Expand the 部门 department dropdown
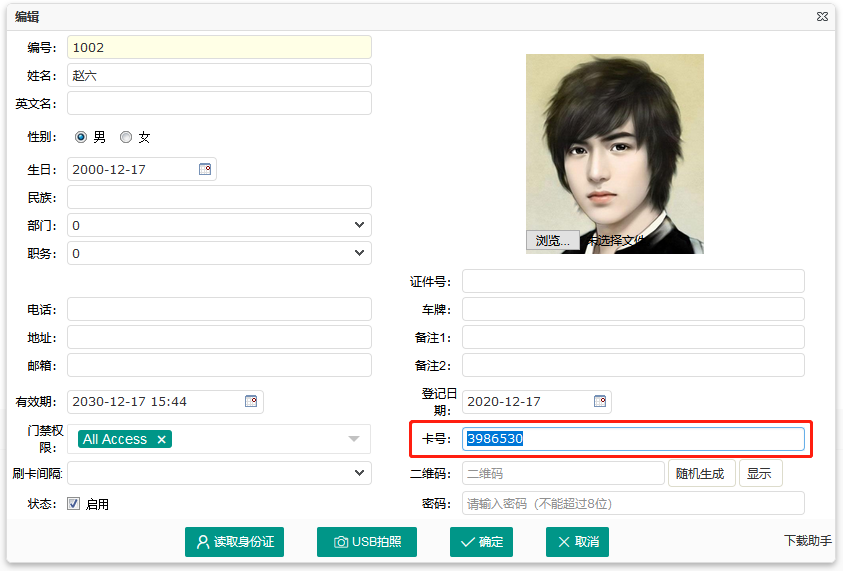Viewport: 843px width, 571px height. click(359, 225)
